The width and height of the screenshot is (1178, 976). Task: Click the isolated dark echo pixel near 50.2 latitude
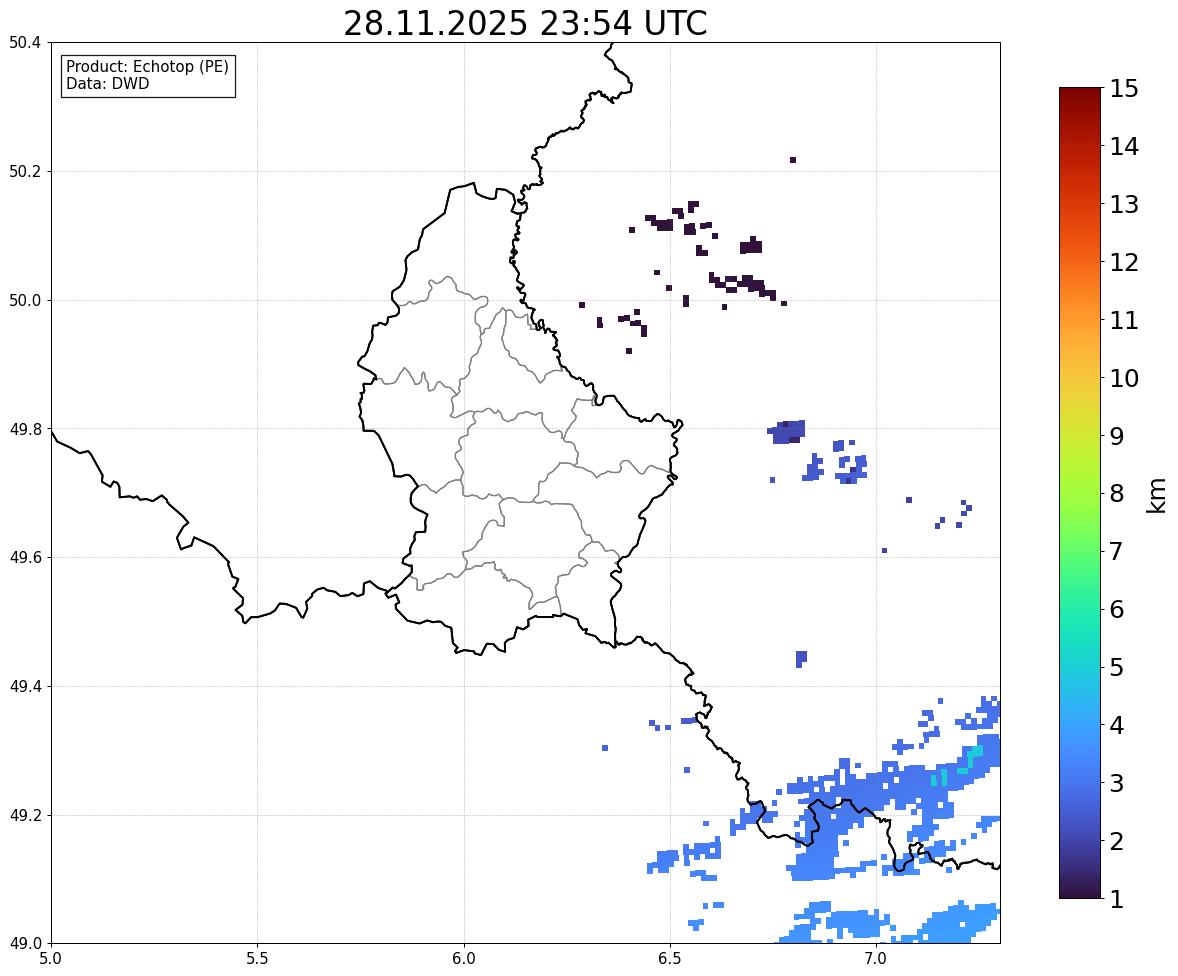[x=793, y=160]
